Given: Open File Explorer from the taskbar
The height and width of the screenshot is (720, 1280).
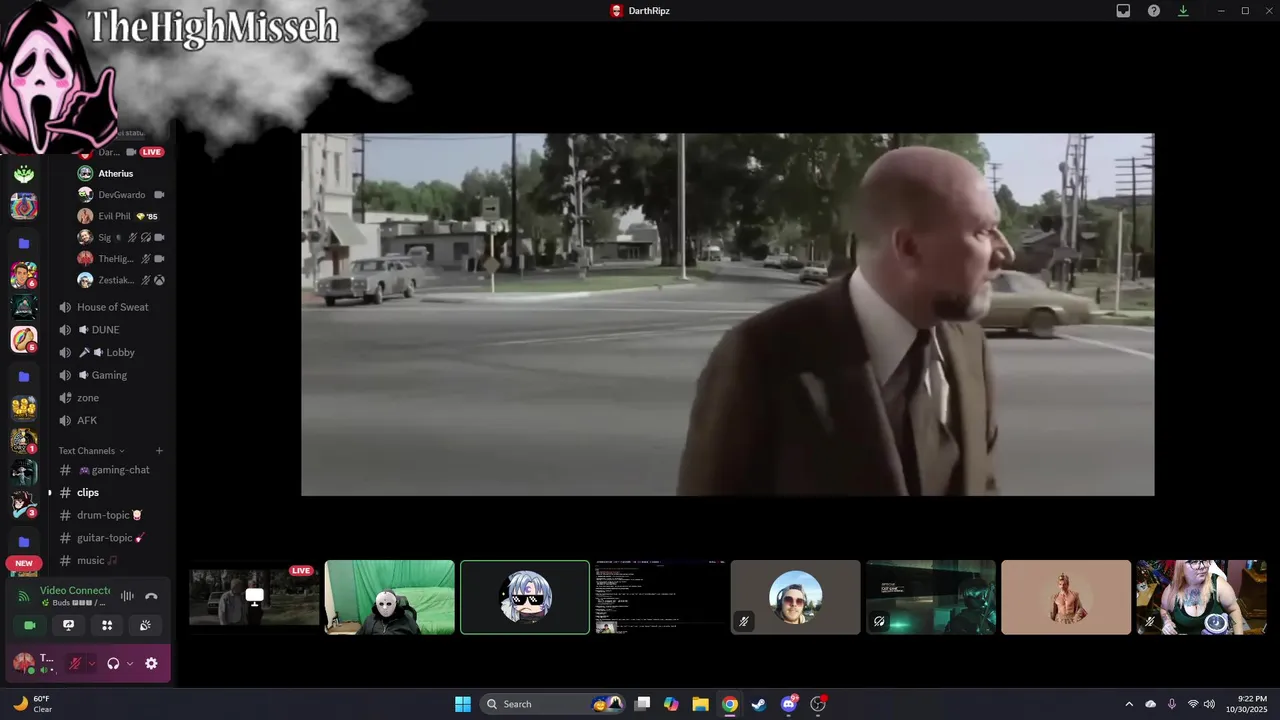Looking at the screenshot, I should [x=700, y=704].
